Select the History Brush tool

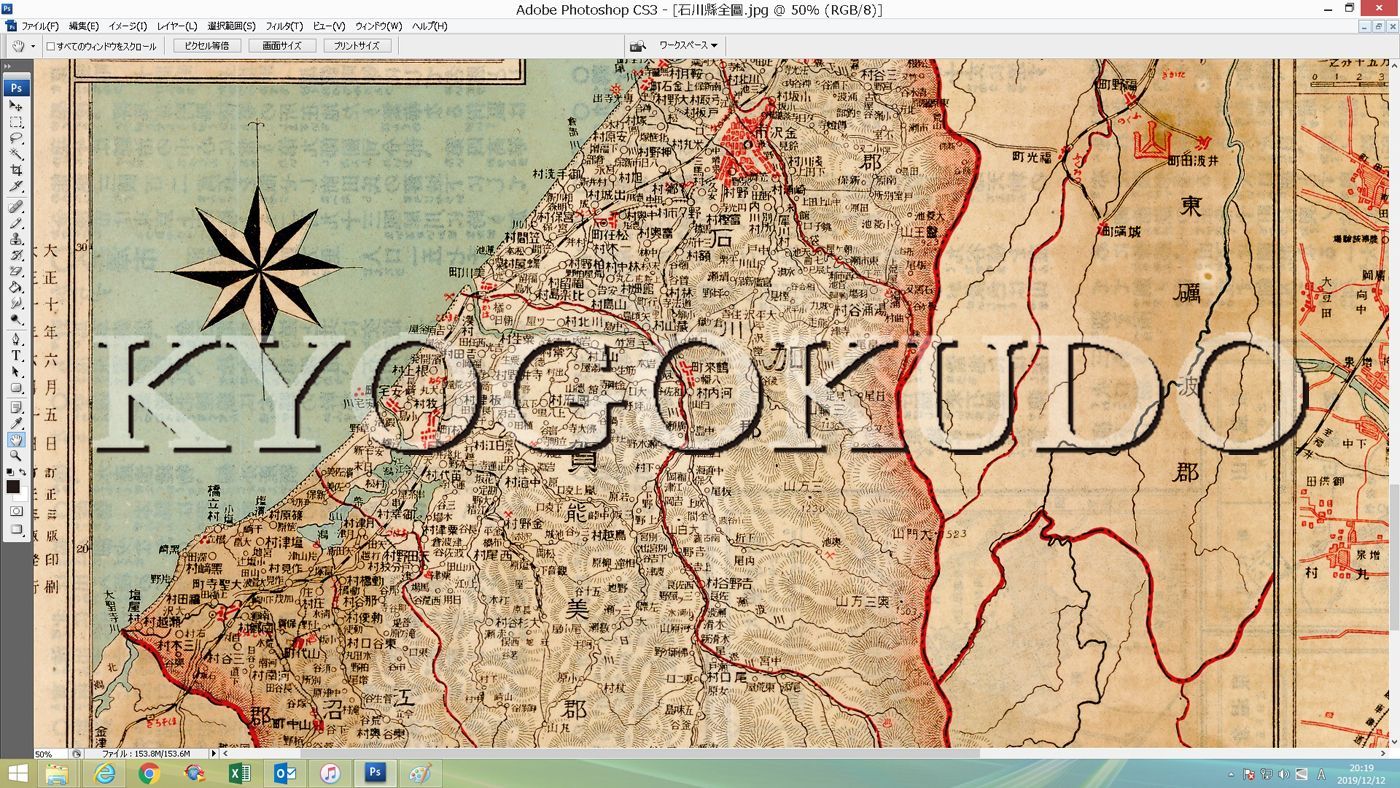tap(16, 255)
